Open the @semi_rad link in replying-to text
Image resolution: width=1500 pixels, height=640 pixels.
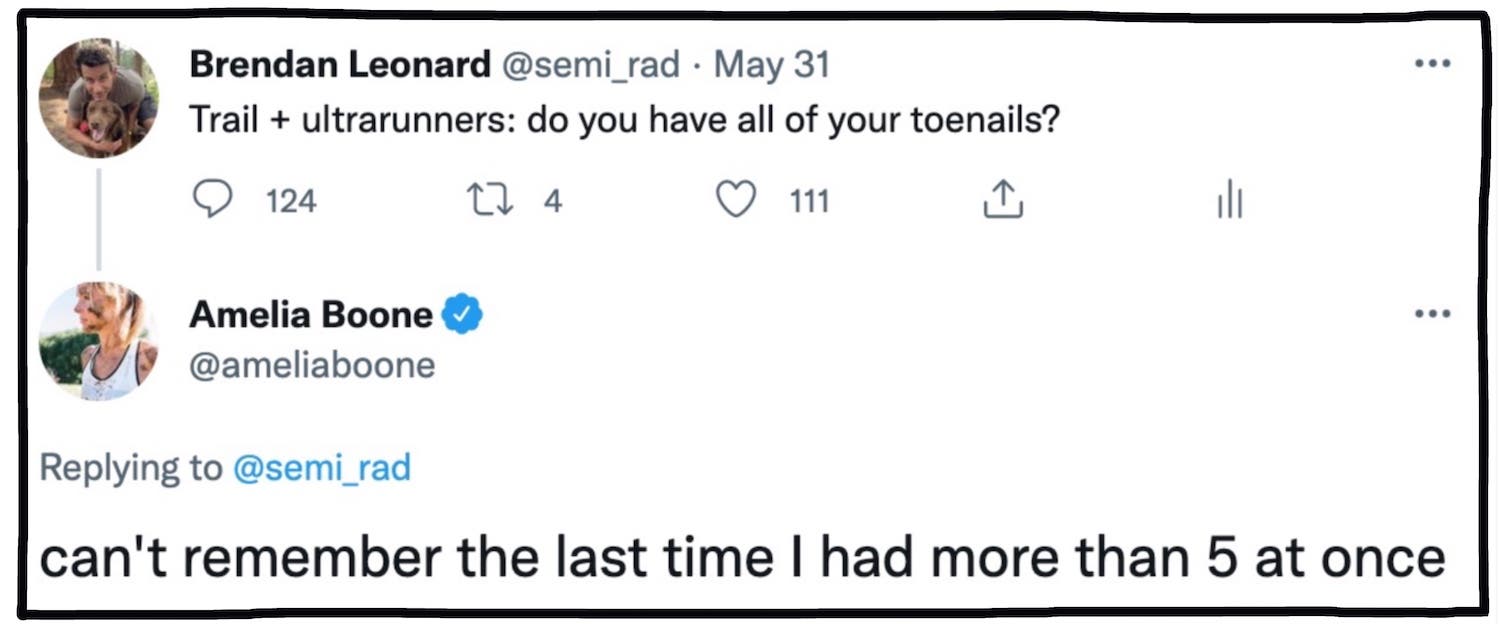[322, 467]
